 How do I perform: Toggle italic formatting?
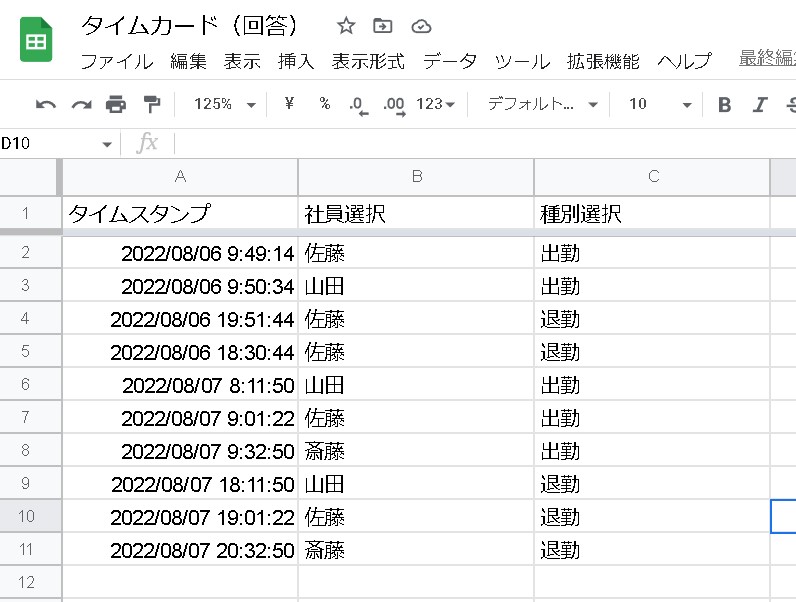pos(760,105)
